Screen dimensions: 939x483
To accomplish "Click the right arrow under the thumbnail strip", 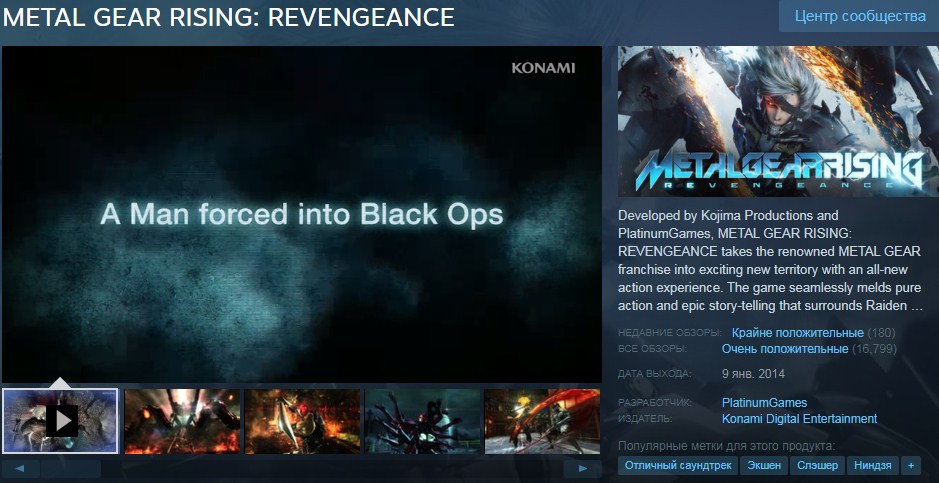I will click(582, 468).
